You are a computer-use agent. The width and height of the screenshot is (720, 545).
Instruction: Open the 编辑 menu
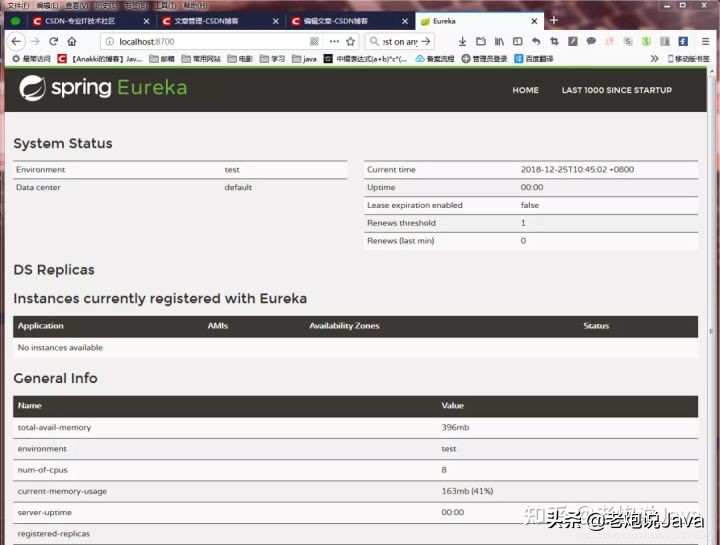(47, 6)
